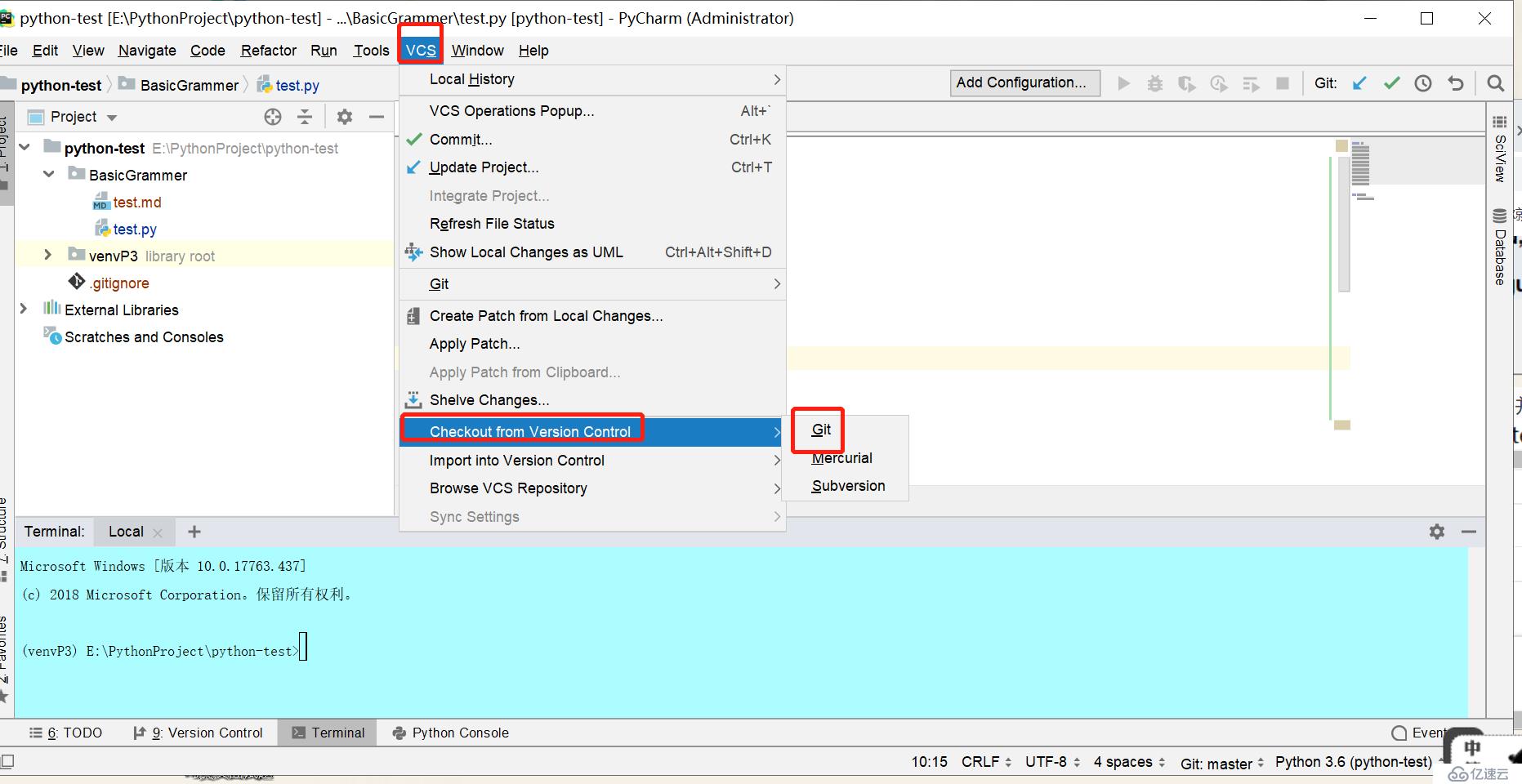1522x784 pixels.
Task: Choose Update Project... menu entry
Action: click(592, 167)
